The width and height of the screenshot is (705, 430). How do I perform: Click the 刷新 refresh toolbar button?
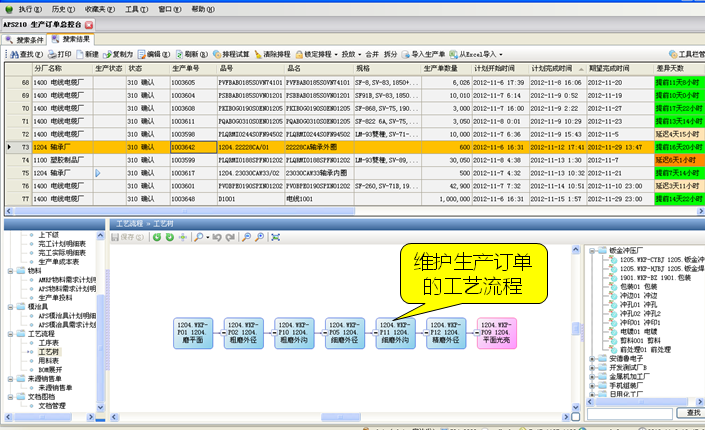[191, 52]
